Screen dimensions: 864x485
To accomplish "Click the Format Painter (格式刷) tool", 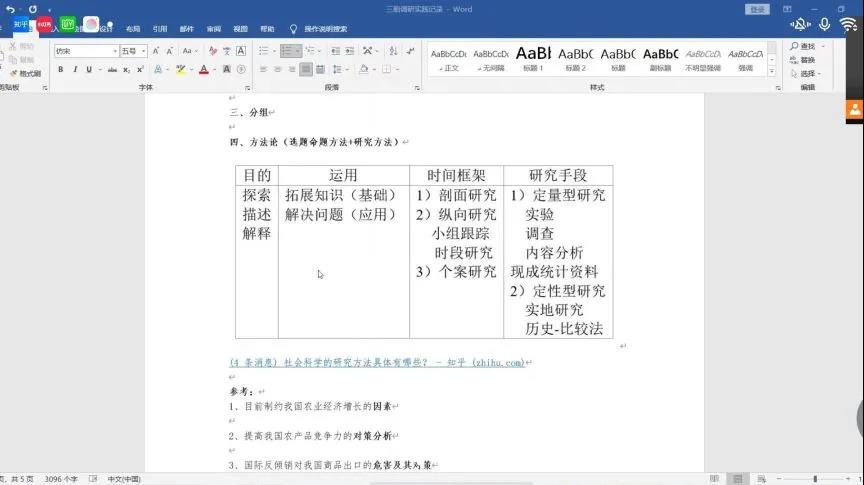I will click(x=27, y=73).
